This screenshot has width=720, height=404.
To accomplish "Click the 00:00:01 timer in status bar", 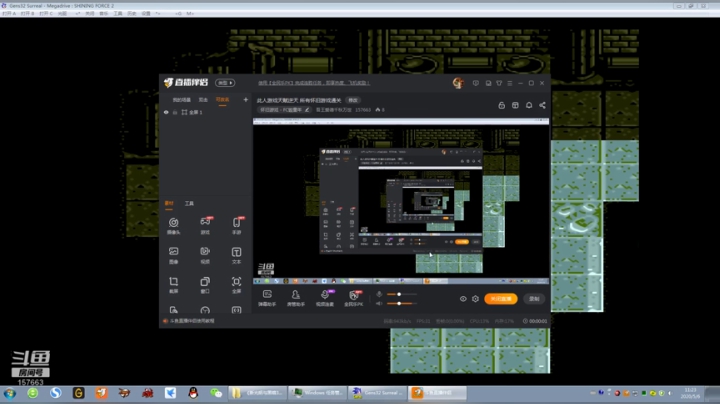I will (535, 321).
